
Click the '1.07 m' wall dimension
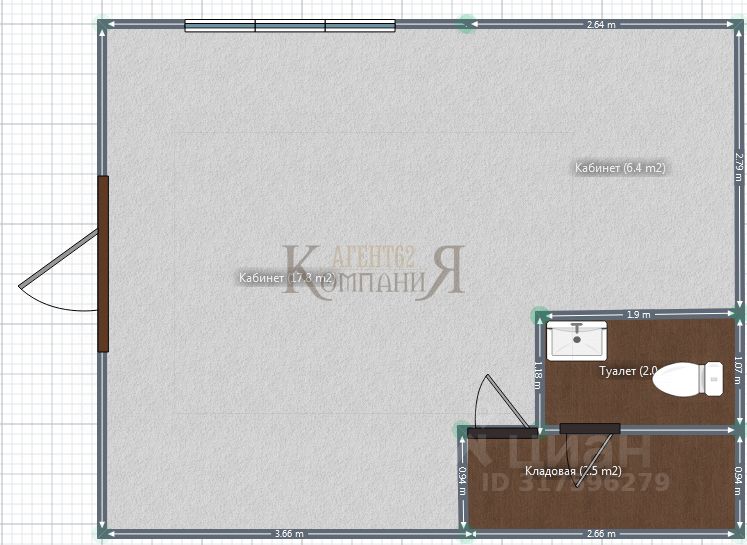(x=738, y=371)
